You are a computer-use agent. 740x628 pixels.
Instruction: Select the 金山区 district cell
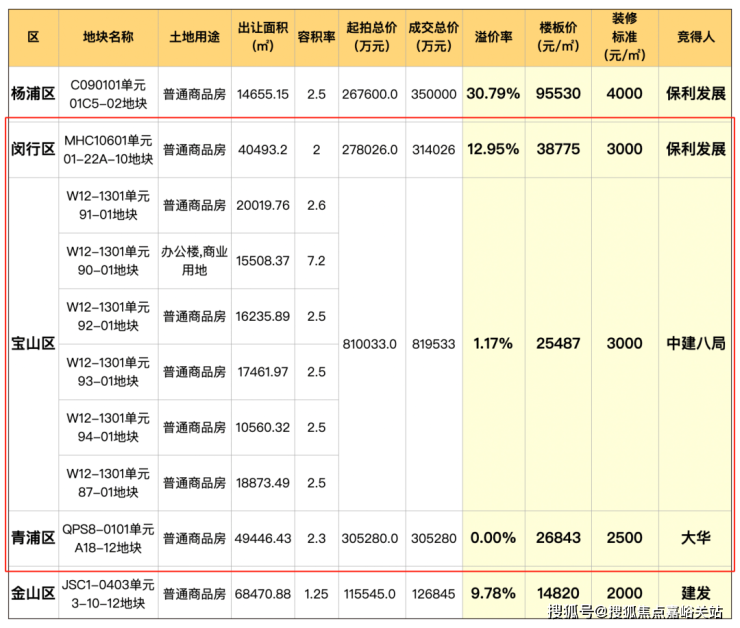coord(32,593)
